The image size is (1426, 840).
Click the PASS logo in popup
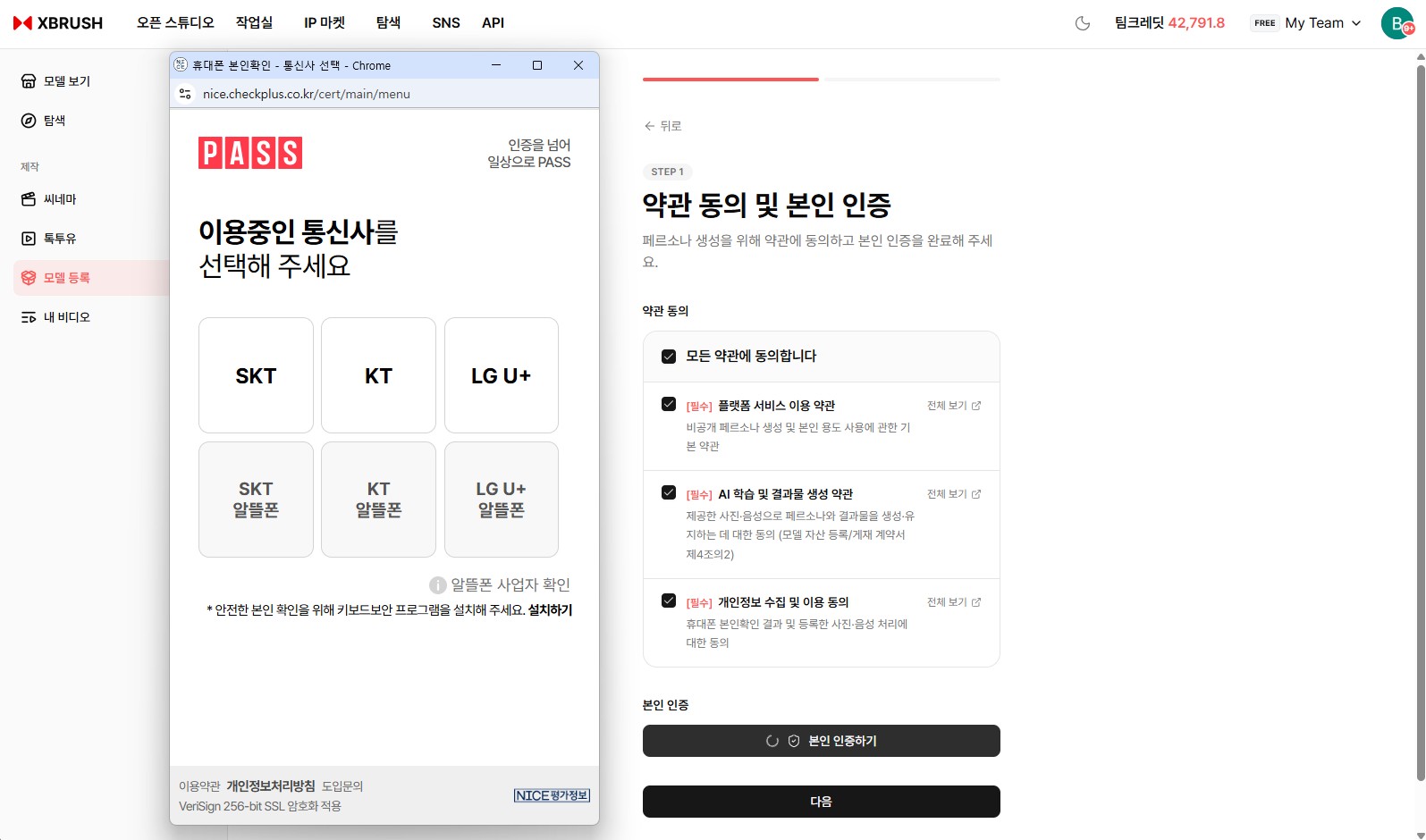tap(250, 153)
